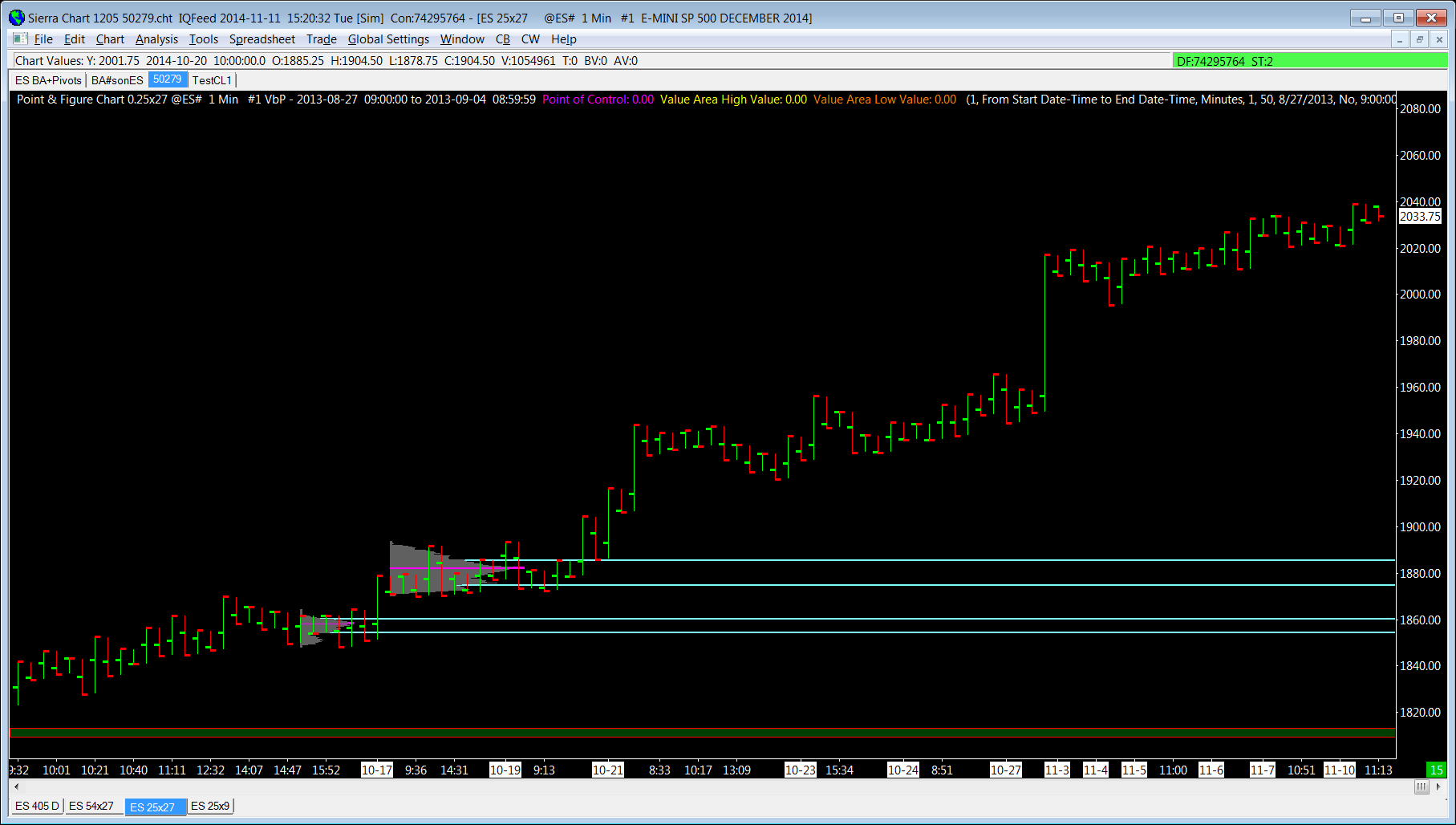Switch to the ES 54x27 chart tab
The width and height of the screenshot is (1456, 825).
coord(91,806)
